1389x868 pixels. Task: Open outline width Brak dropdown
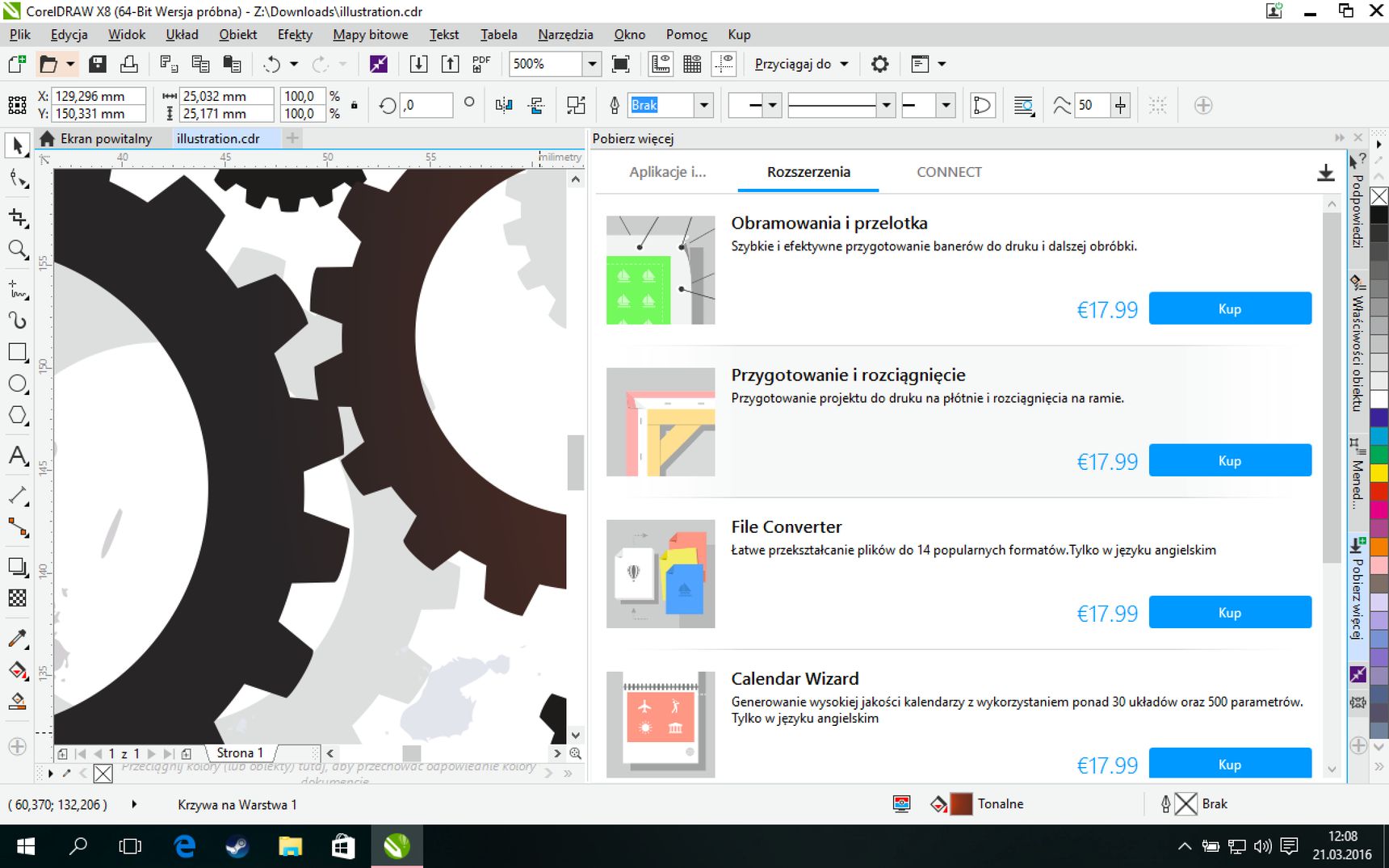704,105
